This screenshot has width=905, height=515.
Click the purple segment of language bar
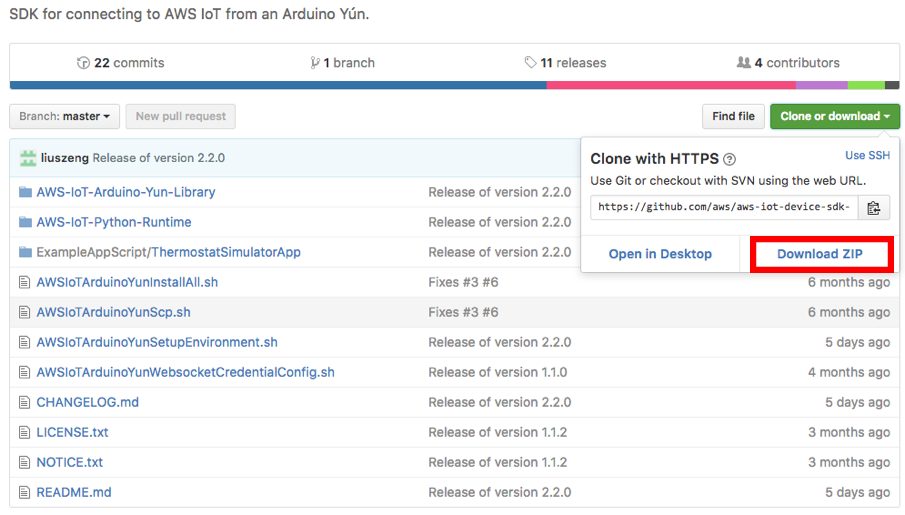pyautogui.click(x=821, y=85)
